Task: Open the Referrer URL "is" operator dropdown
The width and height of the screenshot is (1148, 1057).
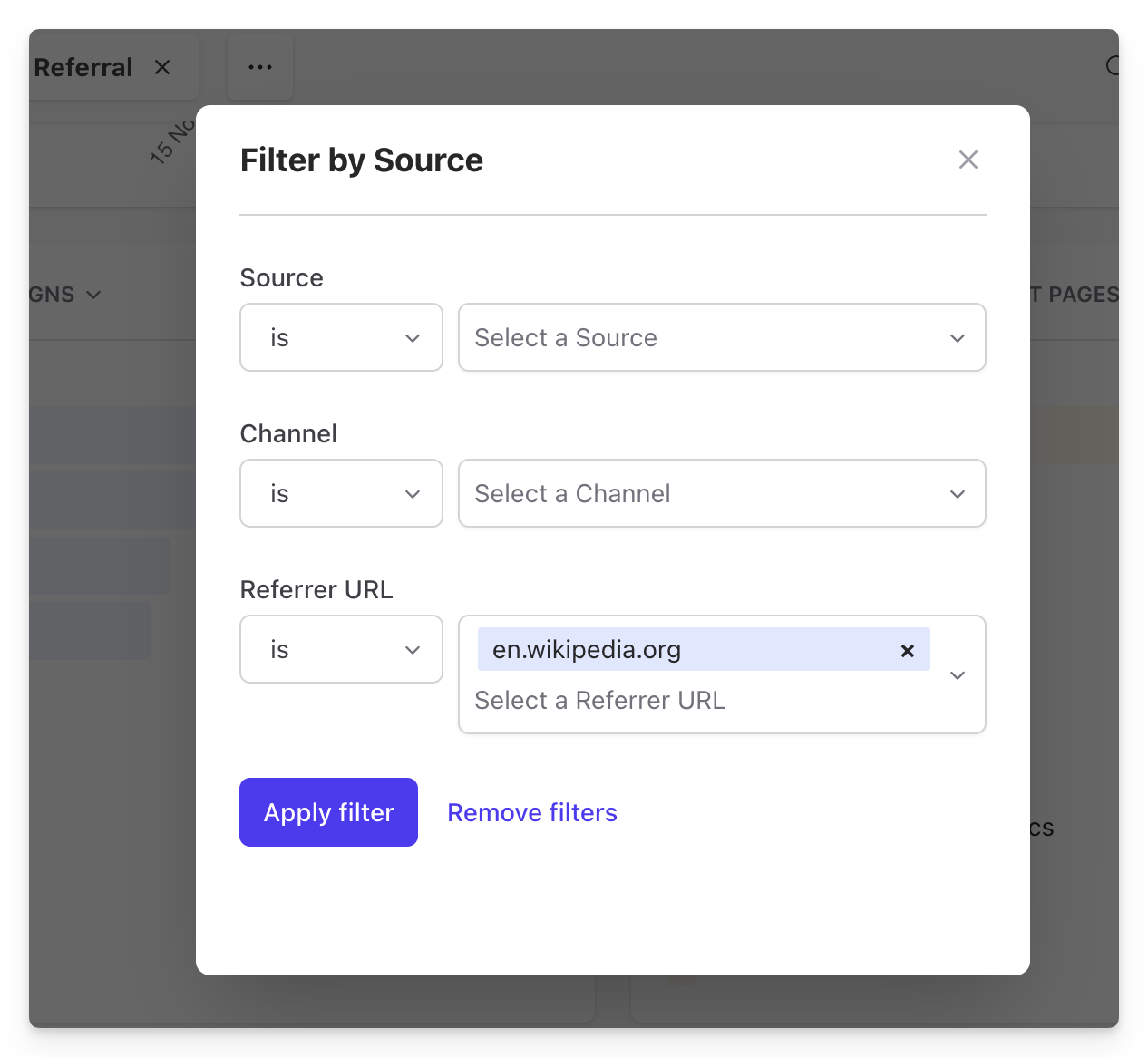Action: click(x=341, y=650)
